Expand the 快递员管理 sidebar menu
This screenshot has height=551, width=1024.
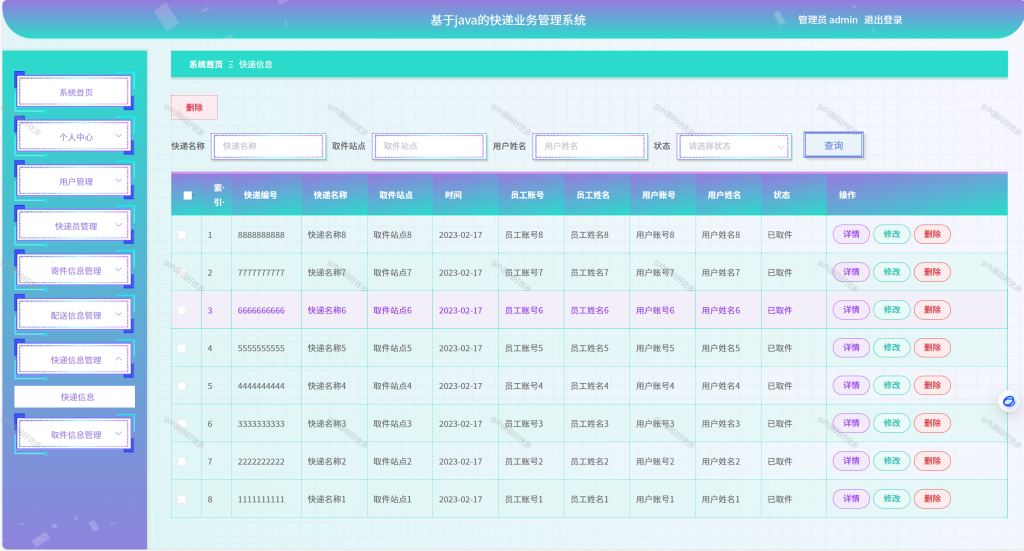74,226
